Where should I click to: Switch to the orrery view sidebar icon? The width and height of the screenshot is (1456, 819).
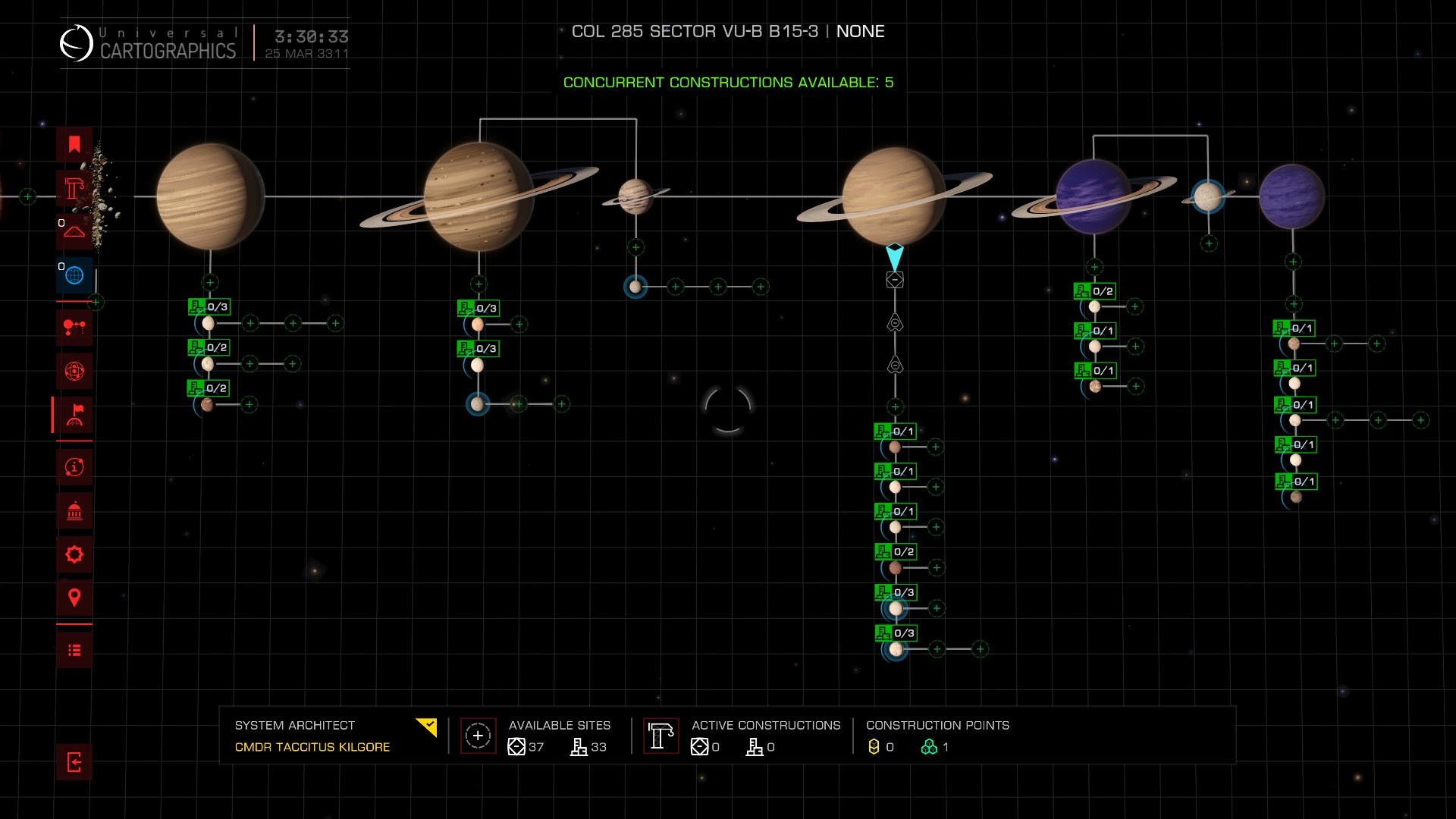pyautogui.click(x=74, y=372)
